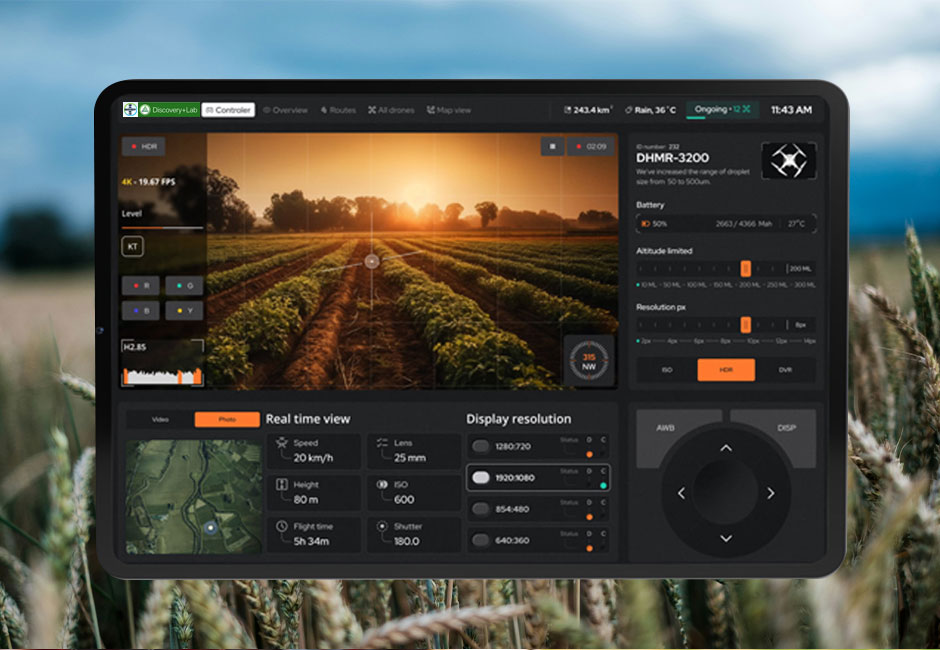The height and width of the screenshot is (650, 940).
Task: Click the DHMR-3200 drone title
Action: 672,158
